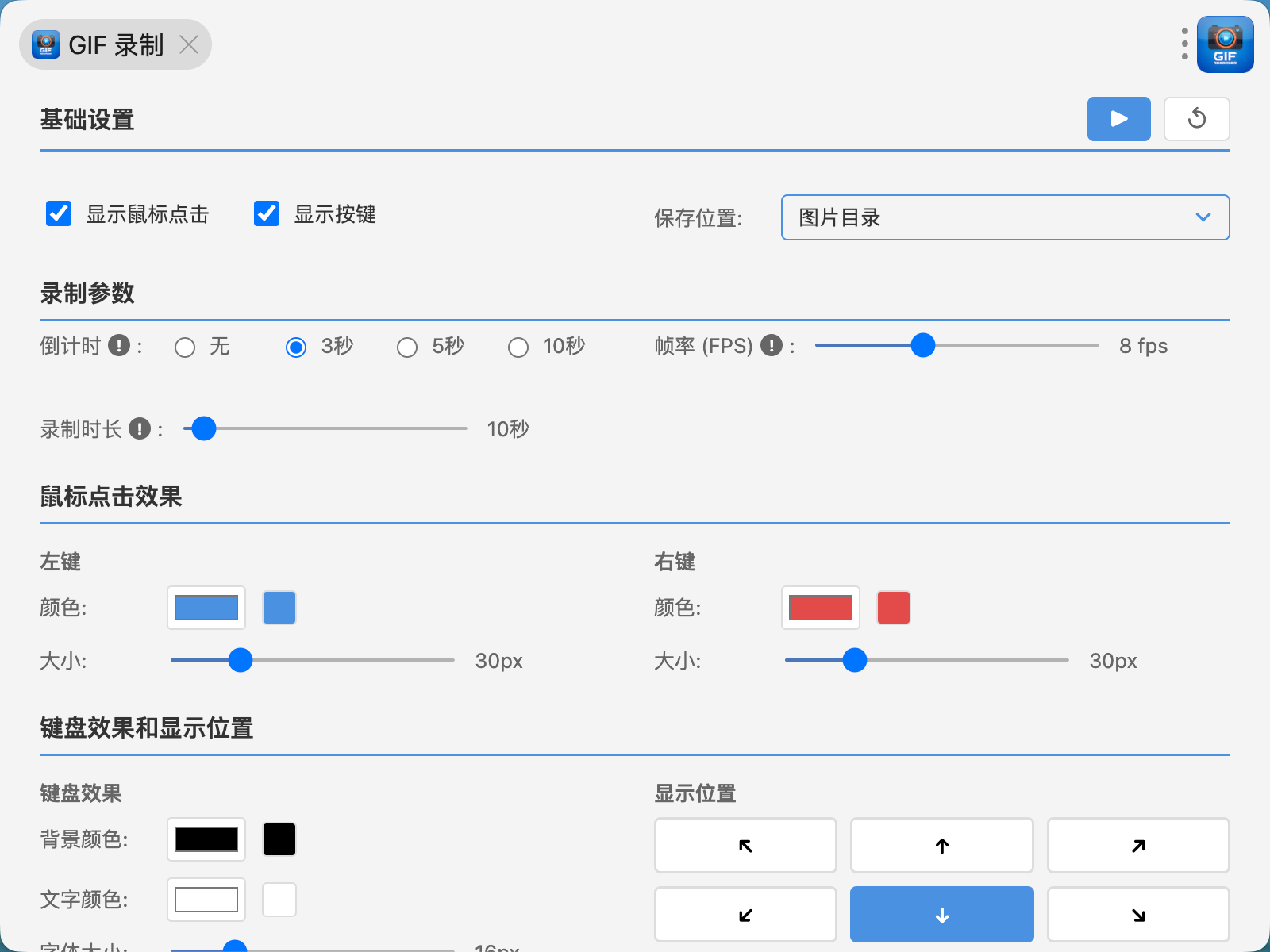Click the FPS slider handle
The image size is (1270, 952).
[x=922, y=346]
